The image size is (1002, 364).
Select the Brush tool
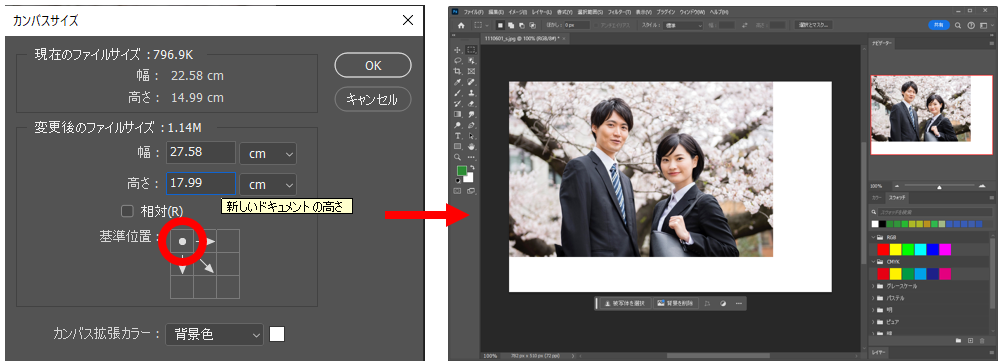[x=457, y=93]
